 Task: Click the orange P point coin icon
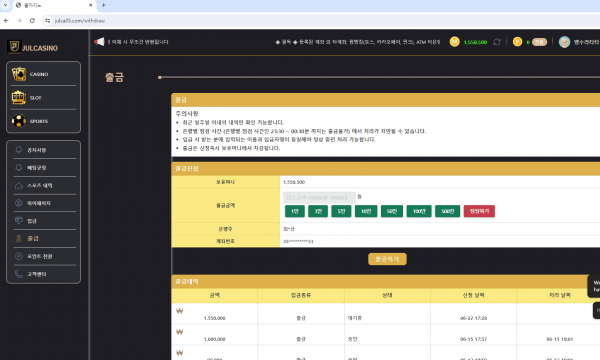[517, 42]
